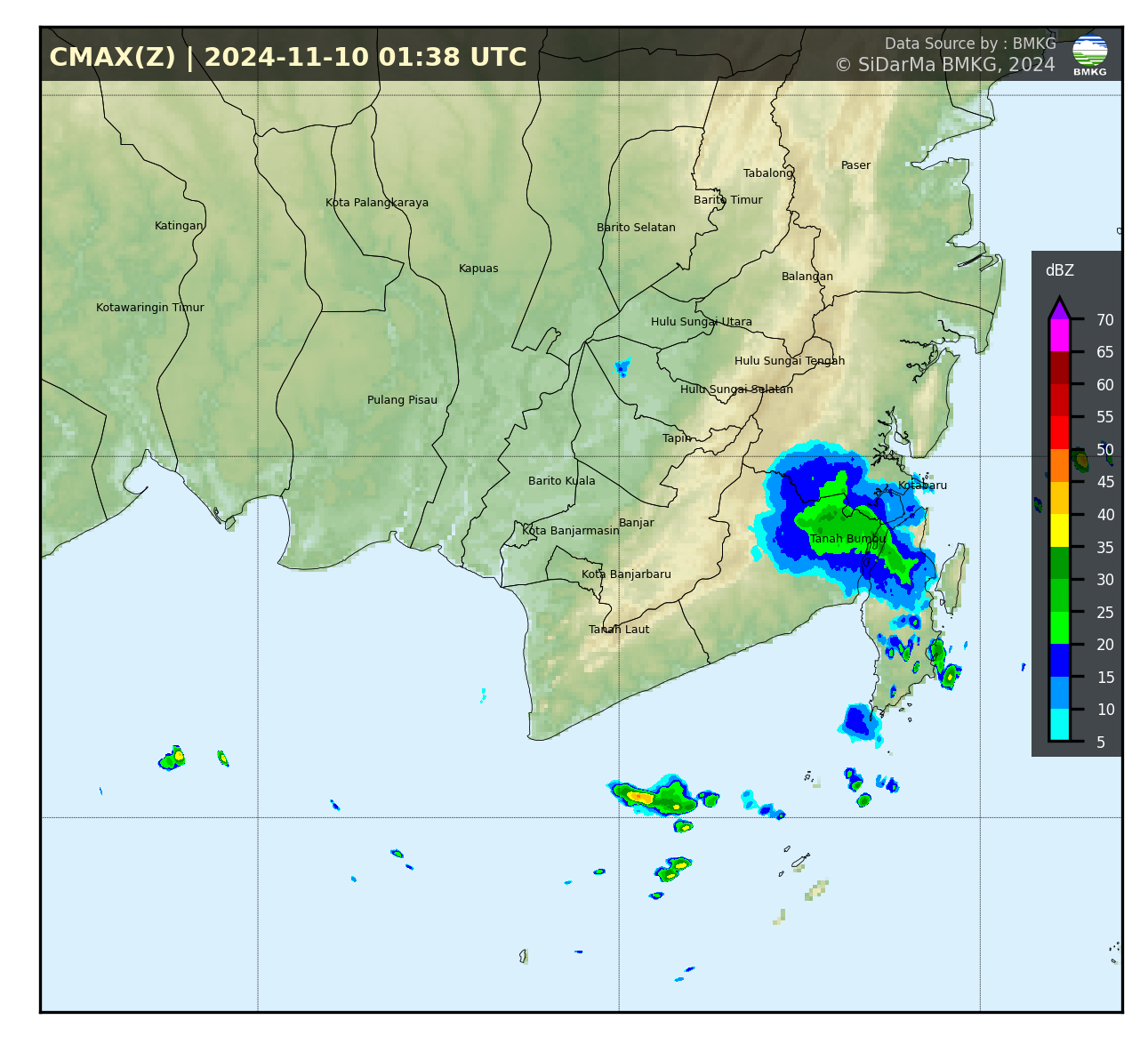Pick the dark blue 15–20 dBZ legend color
This screenshot has height=1052, width=1148.
pos(1059,661)
